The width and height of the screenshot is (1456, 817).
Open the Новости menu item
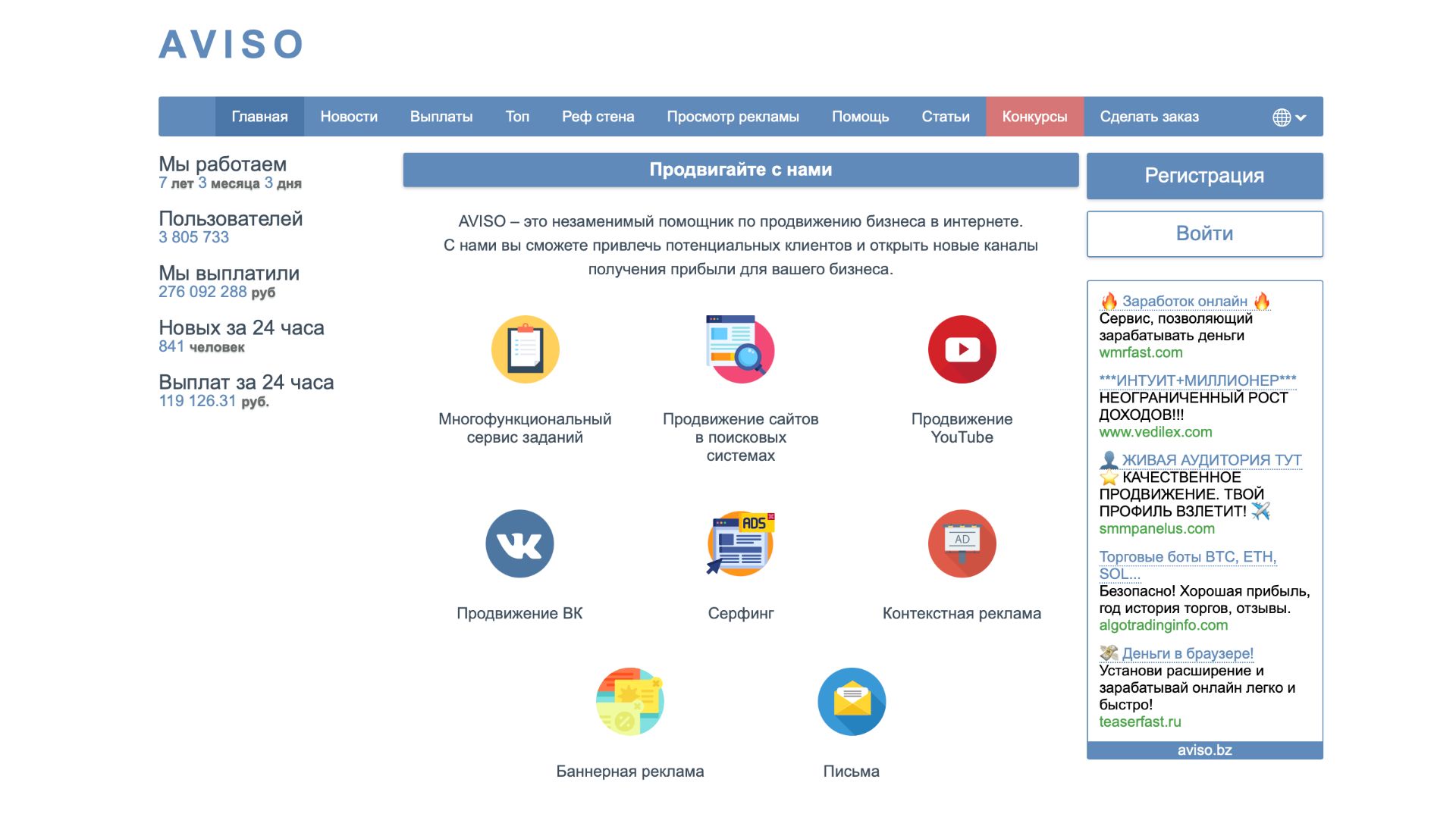point(349,117)
